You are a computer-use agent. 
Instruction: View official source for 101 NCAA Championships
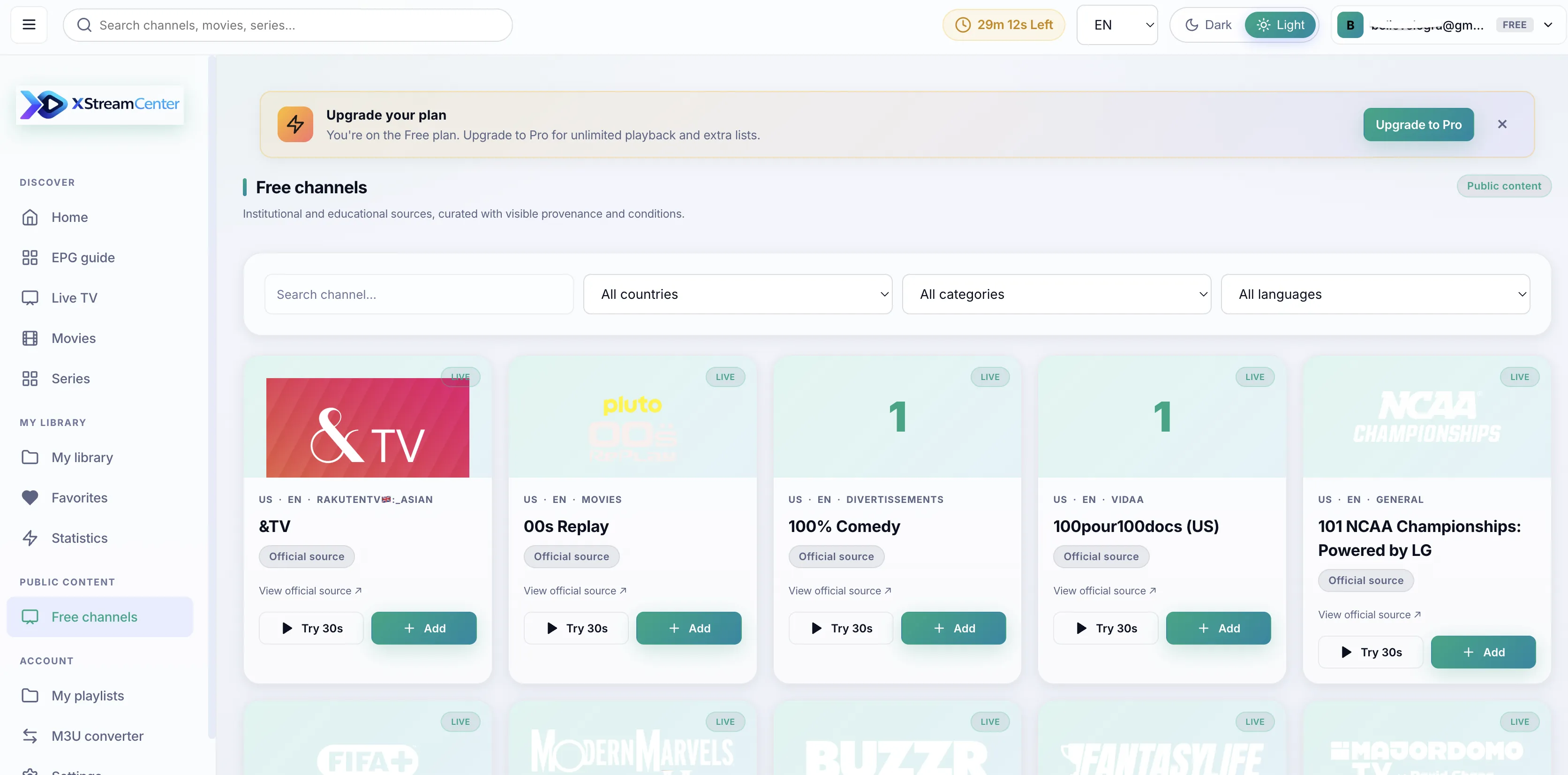(1370, 615)
